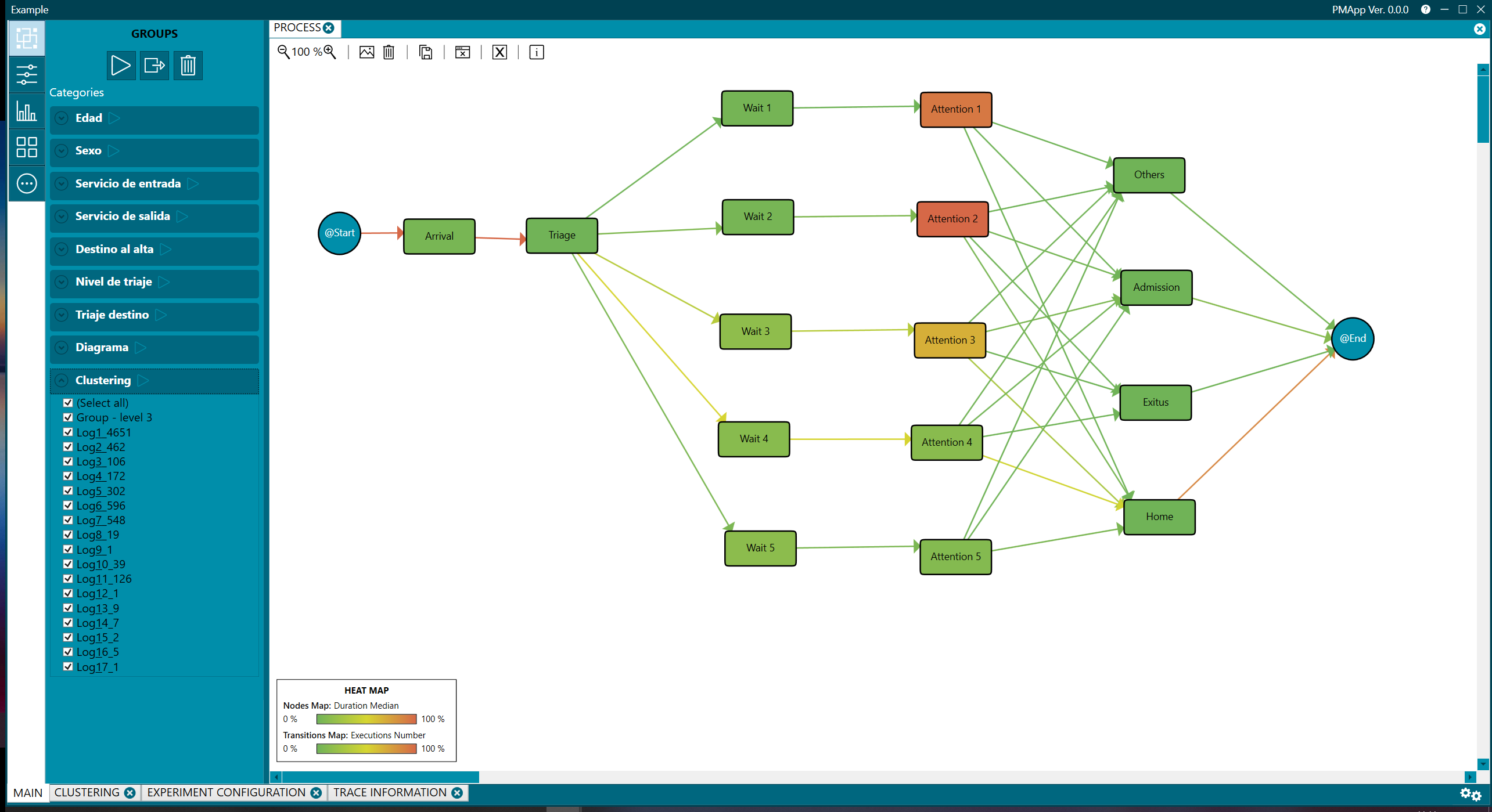Expand the Sexo category chevron
Viewport: 1492px width, 812px height.
click(x=62, y=151)
